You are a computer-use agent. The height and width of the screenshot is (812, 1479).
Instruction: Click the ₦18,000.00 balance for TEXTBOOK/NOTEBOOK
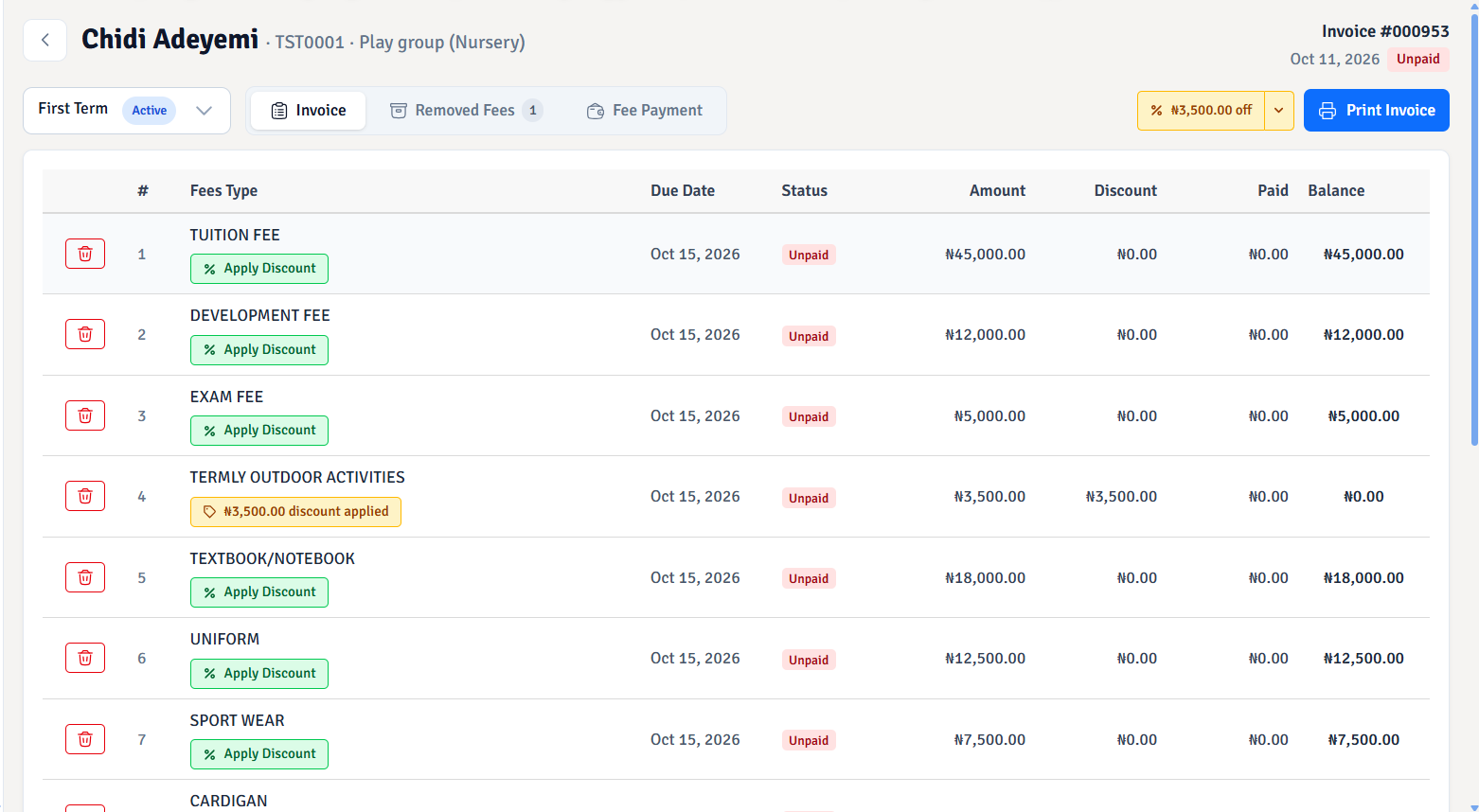click(x=1363, y=577)
